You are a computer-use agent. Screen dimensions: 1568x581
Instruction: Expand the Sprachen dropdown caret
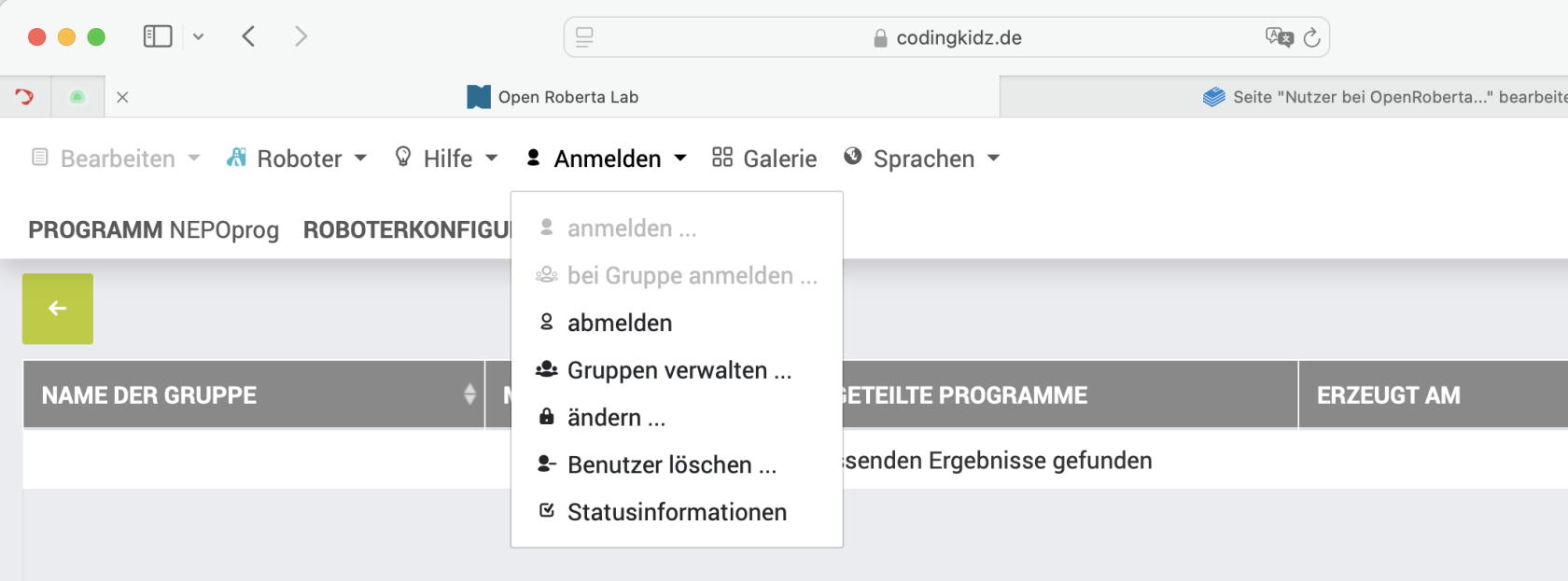pyautogui.click(x=993, y=159)
